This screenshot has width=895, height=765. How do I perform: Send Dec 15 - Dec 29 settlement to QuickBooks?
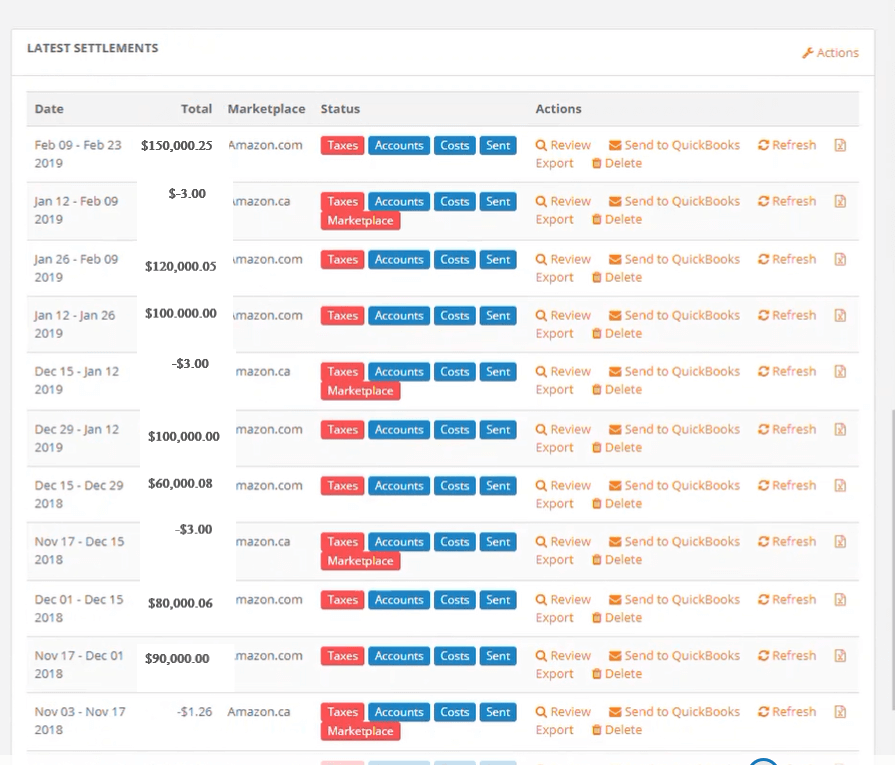pos(674,485)
